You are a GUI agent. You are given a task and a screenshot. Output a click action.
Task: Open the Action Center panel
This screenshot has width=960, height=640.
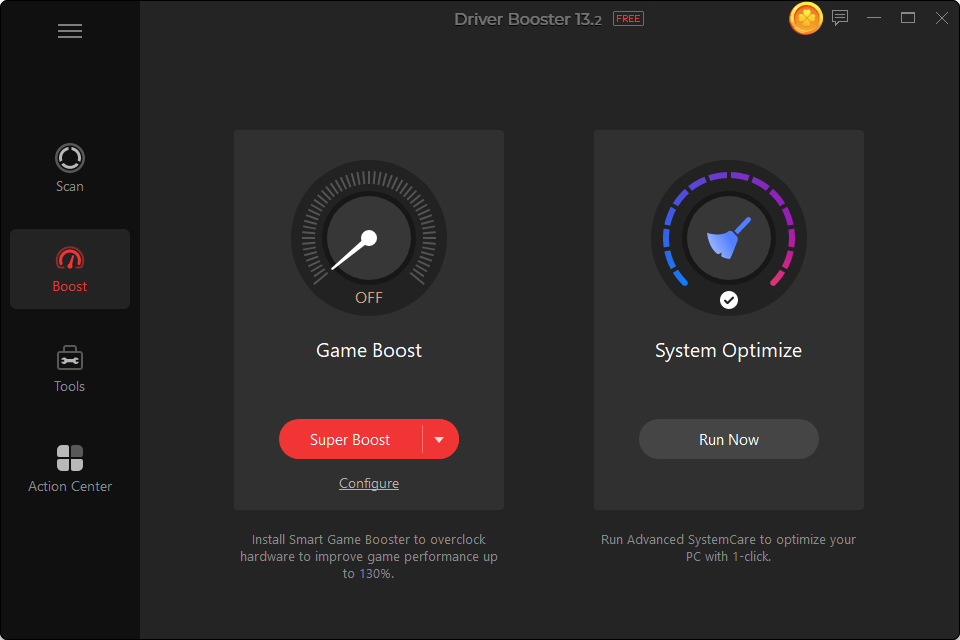pos(70,468)
